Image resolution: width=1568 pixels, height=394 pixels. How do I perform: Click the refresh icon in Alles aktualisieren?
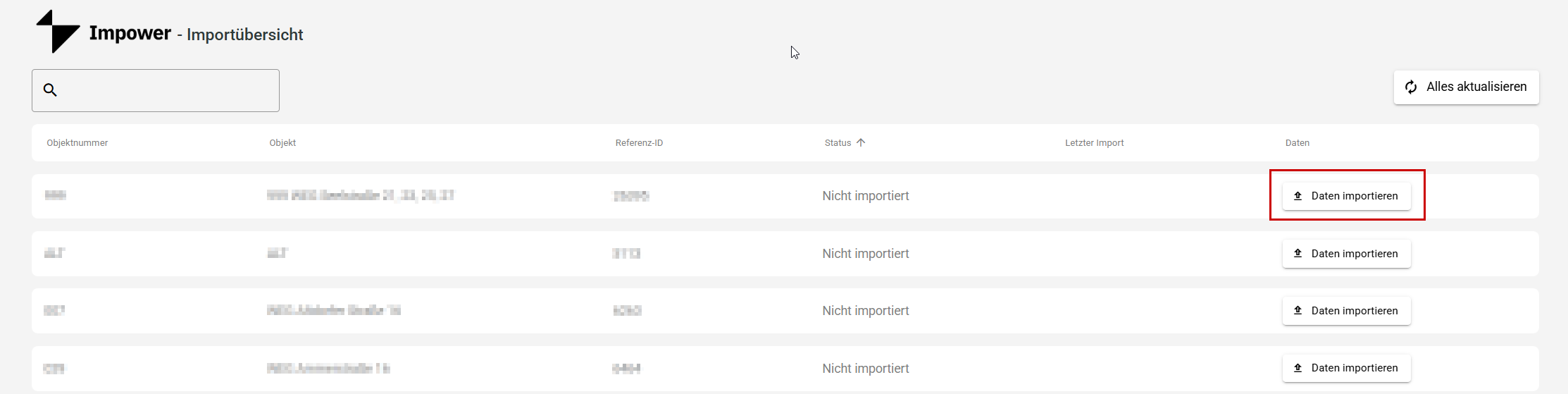tap(1411, 87)
